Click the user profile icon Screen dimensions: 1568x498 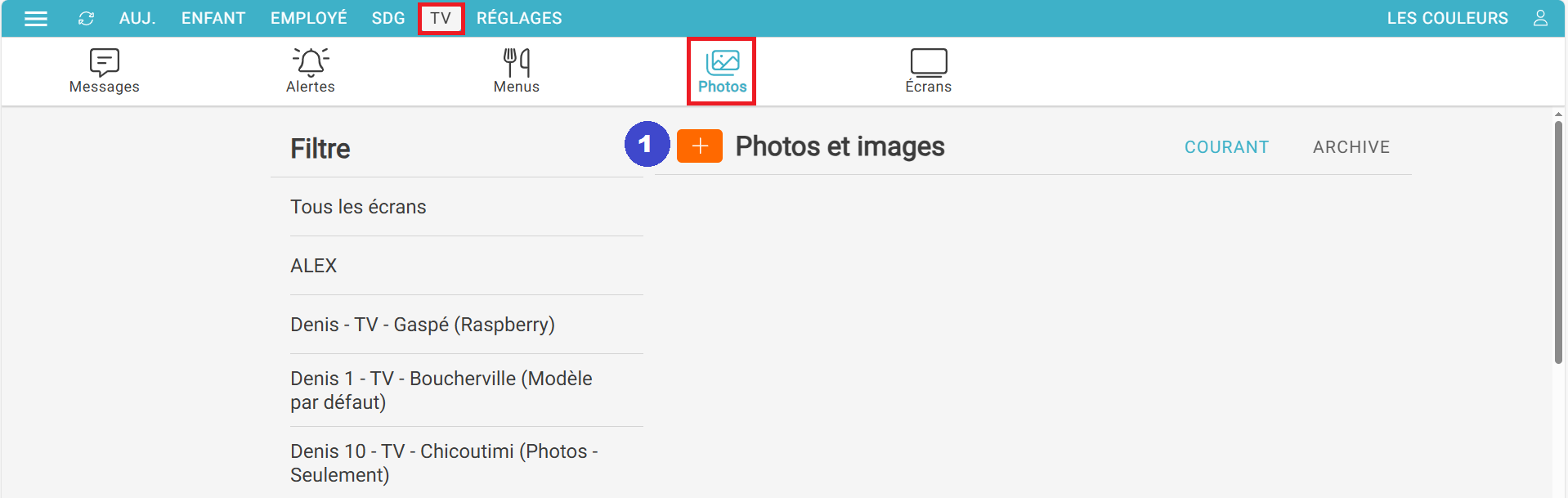point(1540,18)
